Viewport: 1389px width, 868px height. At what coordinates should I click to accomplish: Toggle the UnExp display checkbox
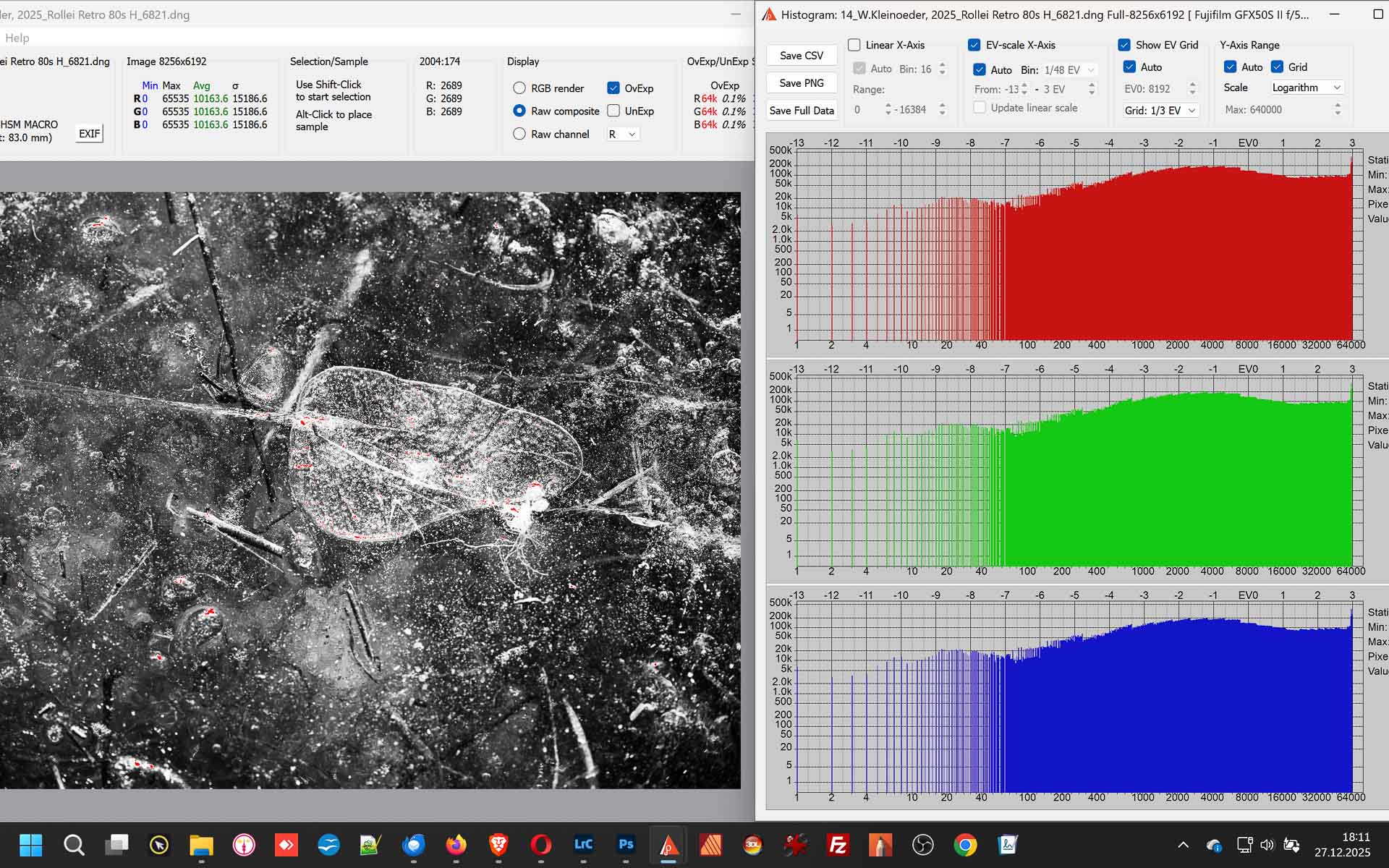pyautogui.click(x=613, y=111)
